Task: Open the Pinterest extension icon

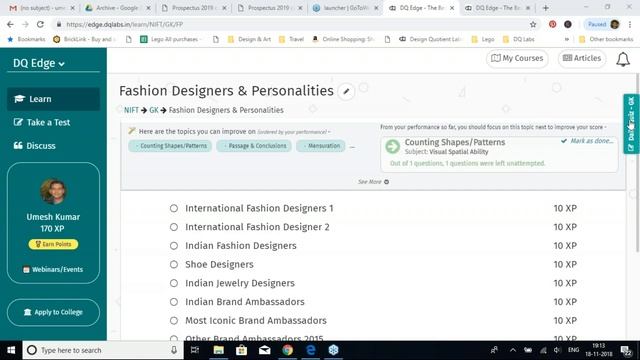Action: click(x=553, y=24)
